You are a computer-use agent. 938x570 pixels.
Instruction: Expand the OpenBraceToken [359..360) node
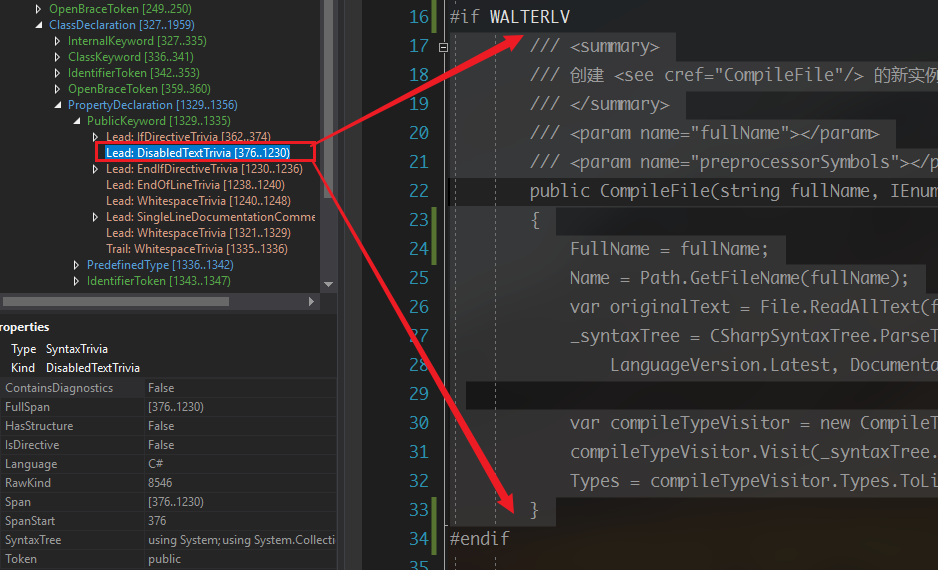click(57, 89)
